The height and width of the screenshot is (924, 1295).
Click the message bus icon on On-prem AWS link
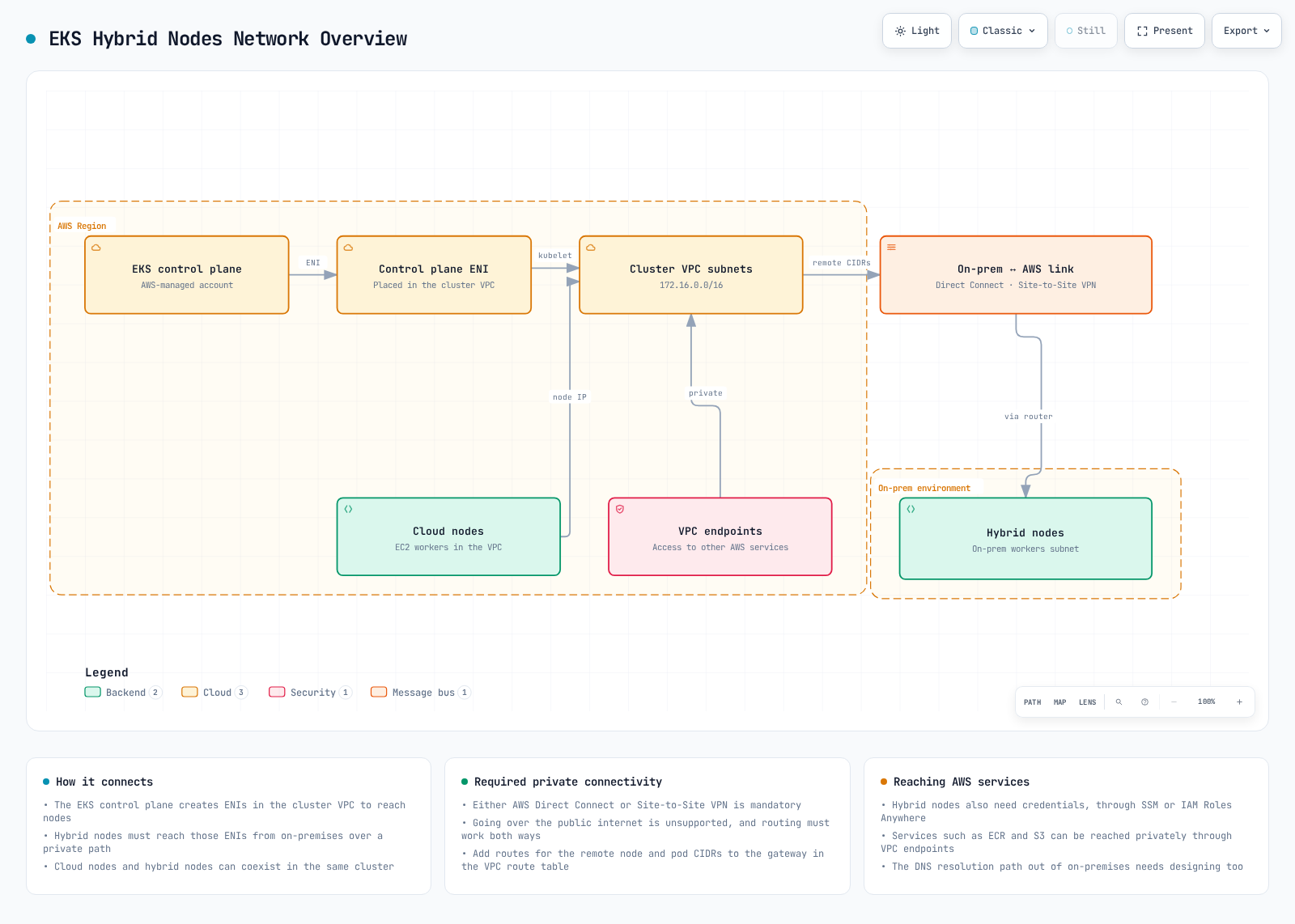click(x=892, y=248)
